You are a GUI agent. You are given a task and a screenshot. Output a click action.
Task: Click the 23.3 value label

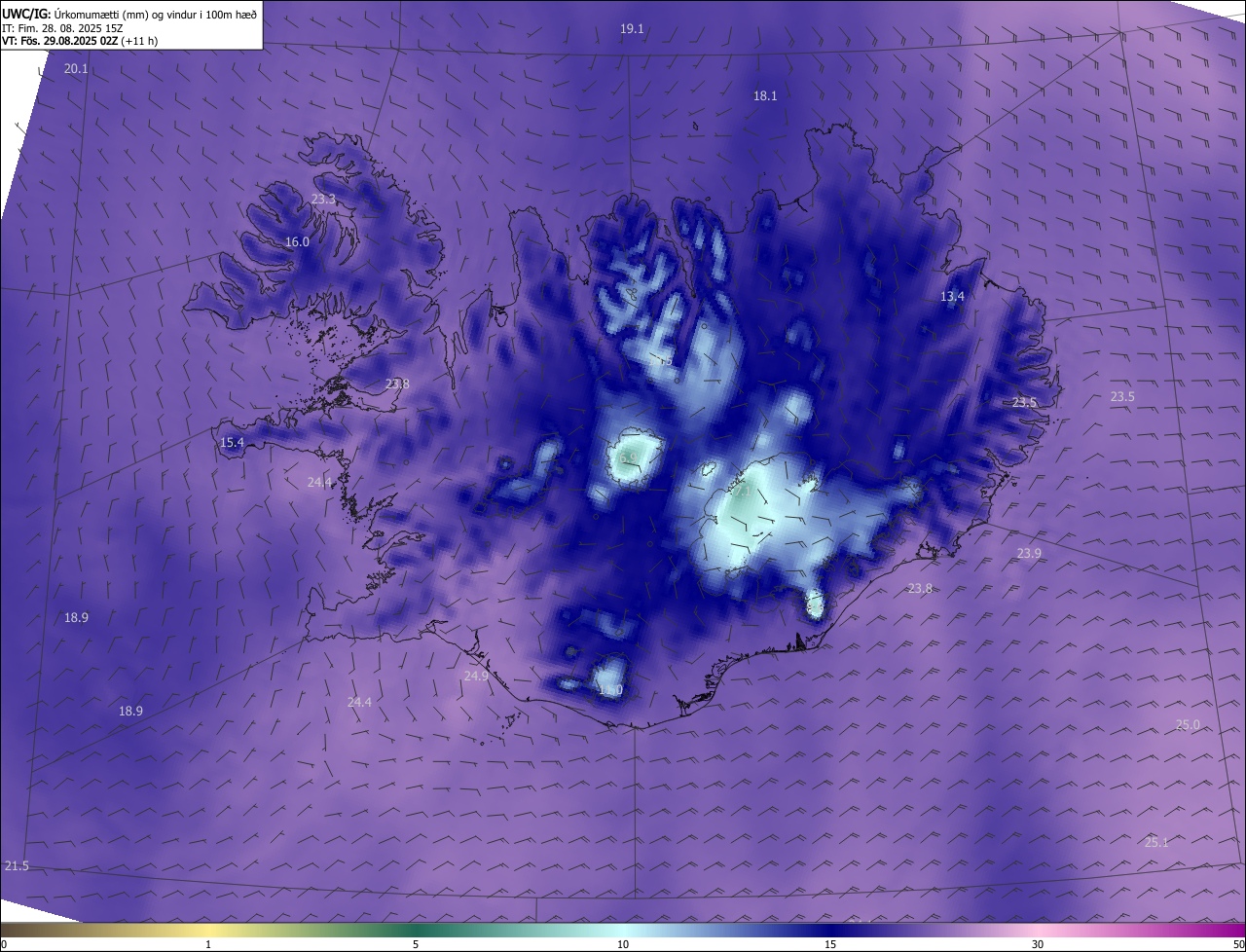(x=323, y=200)
